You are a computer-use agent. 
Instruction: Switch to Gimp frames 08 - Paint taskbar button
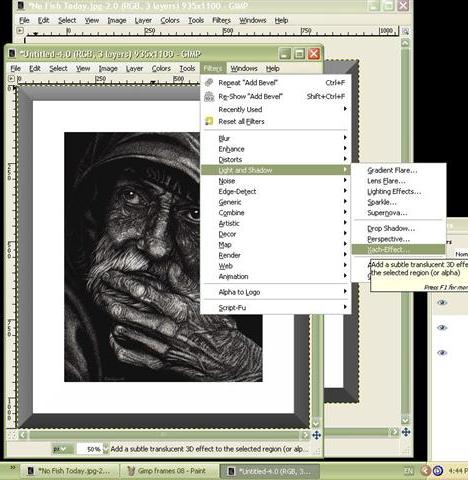[x=168, y=471]
